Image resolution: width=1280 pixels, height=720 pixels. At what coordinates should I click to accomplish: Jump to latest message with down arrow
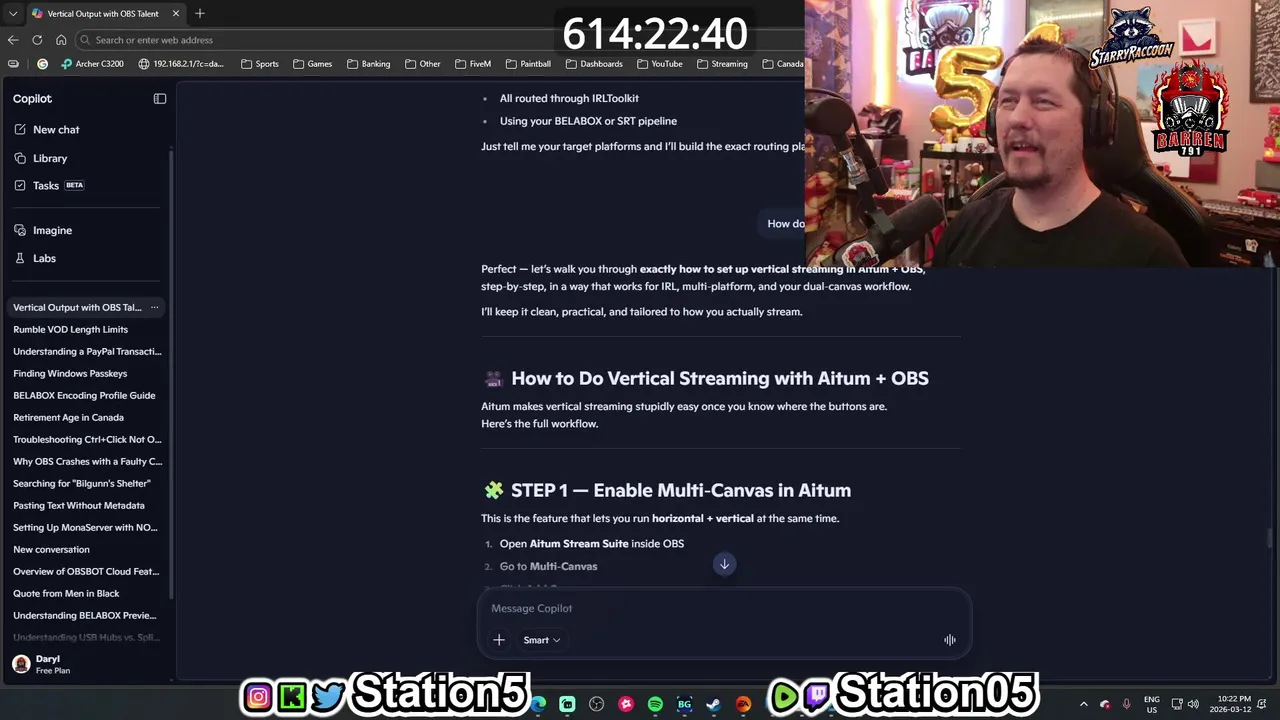click(724, 564)
